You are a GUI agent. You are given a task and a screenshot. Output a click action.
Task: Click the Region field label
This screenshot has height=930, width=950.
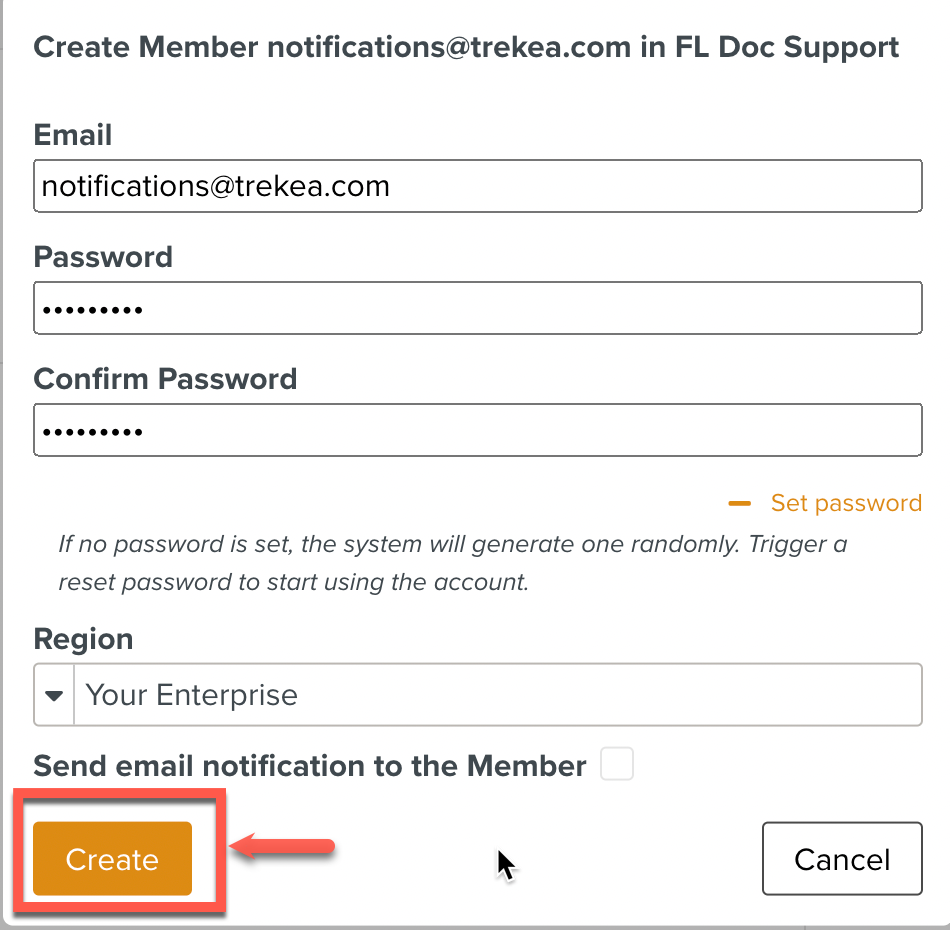83,639
